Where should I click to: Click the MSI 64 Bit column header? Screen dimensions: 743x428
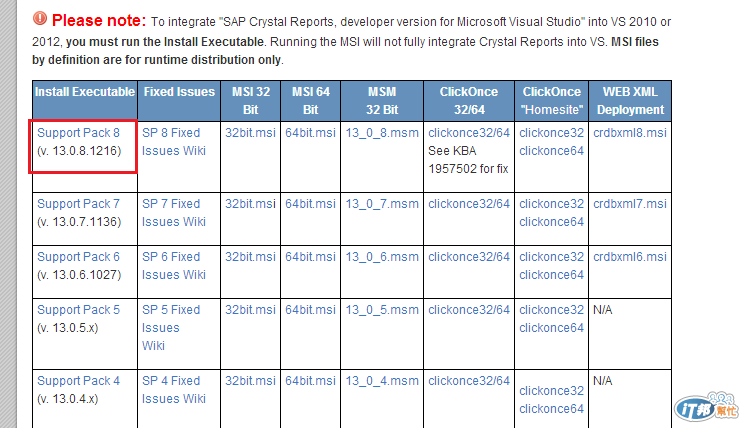tap(310, 101)
